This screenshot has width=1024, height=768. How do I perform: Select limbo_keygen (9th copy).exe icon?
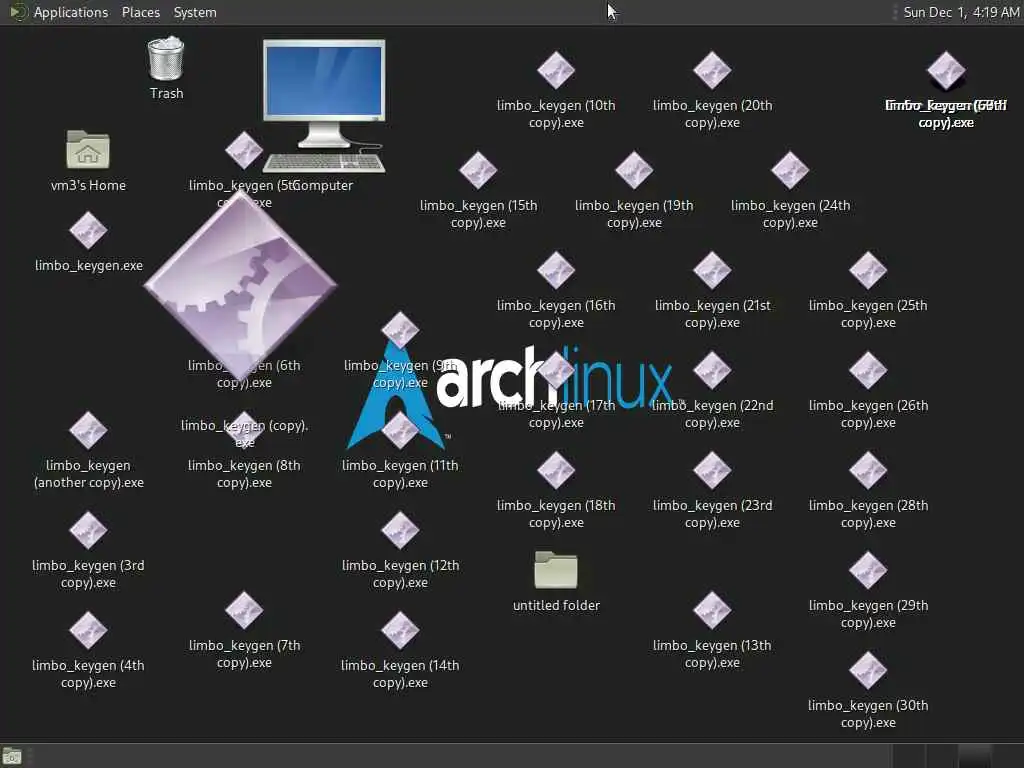point(400,330)
